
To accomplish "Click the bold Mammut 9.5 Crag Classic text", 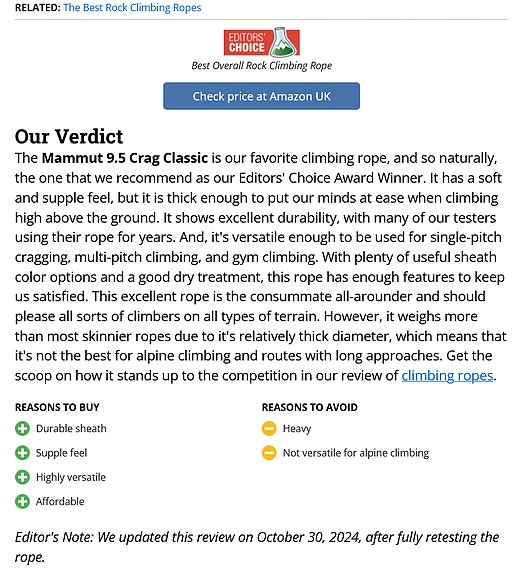I will click(x=125, y=158).
